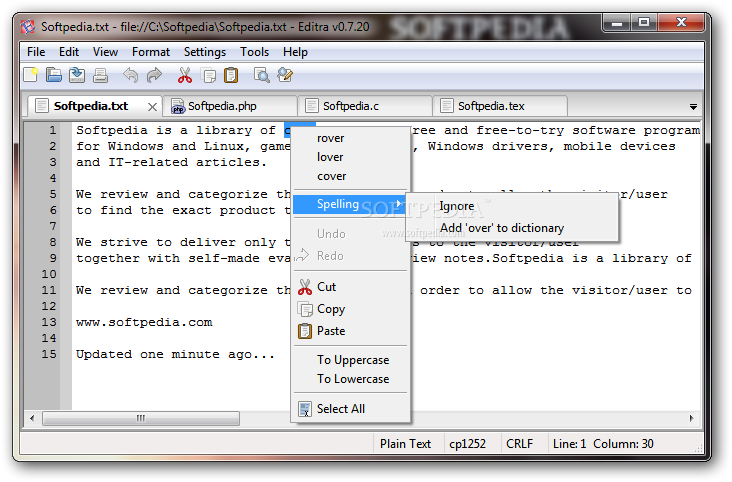Screen dimensions: 732x482
Task: Click the Plain Text status bar field
Action: [x=405, y=444]
